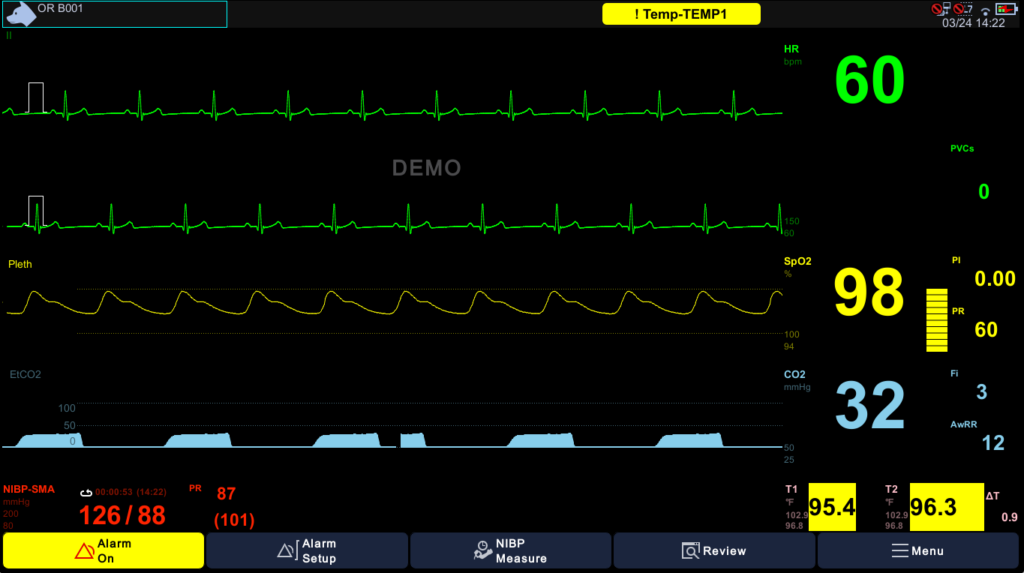Select the Fi value 3
The width and height of the screenshot is (1024, 573).
pyautogui.click(x=982, y=392)
